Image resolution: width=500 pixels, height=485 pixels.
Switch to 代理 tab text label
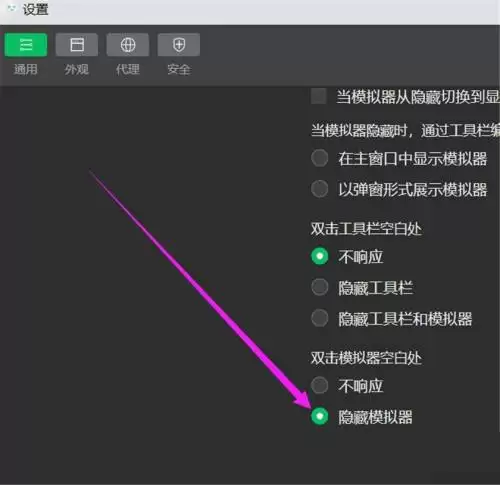128,69
